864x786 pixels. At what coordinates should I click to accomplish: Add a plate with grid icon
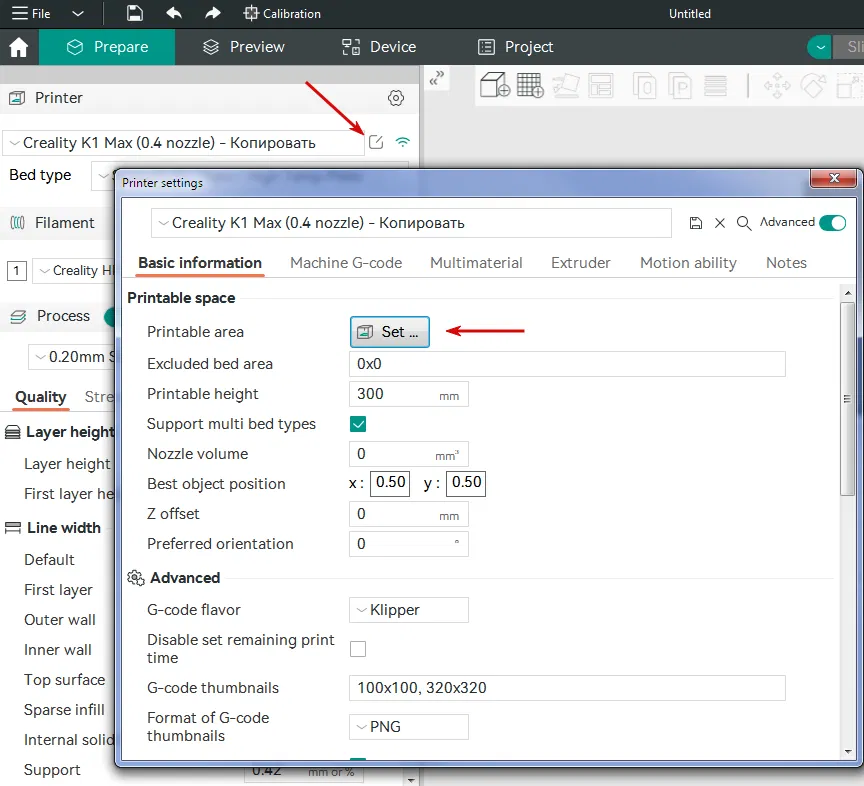(x=530, y=85)
